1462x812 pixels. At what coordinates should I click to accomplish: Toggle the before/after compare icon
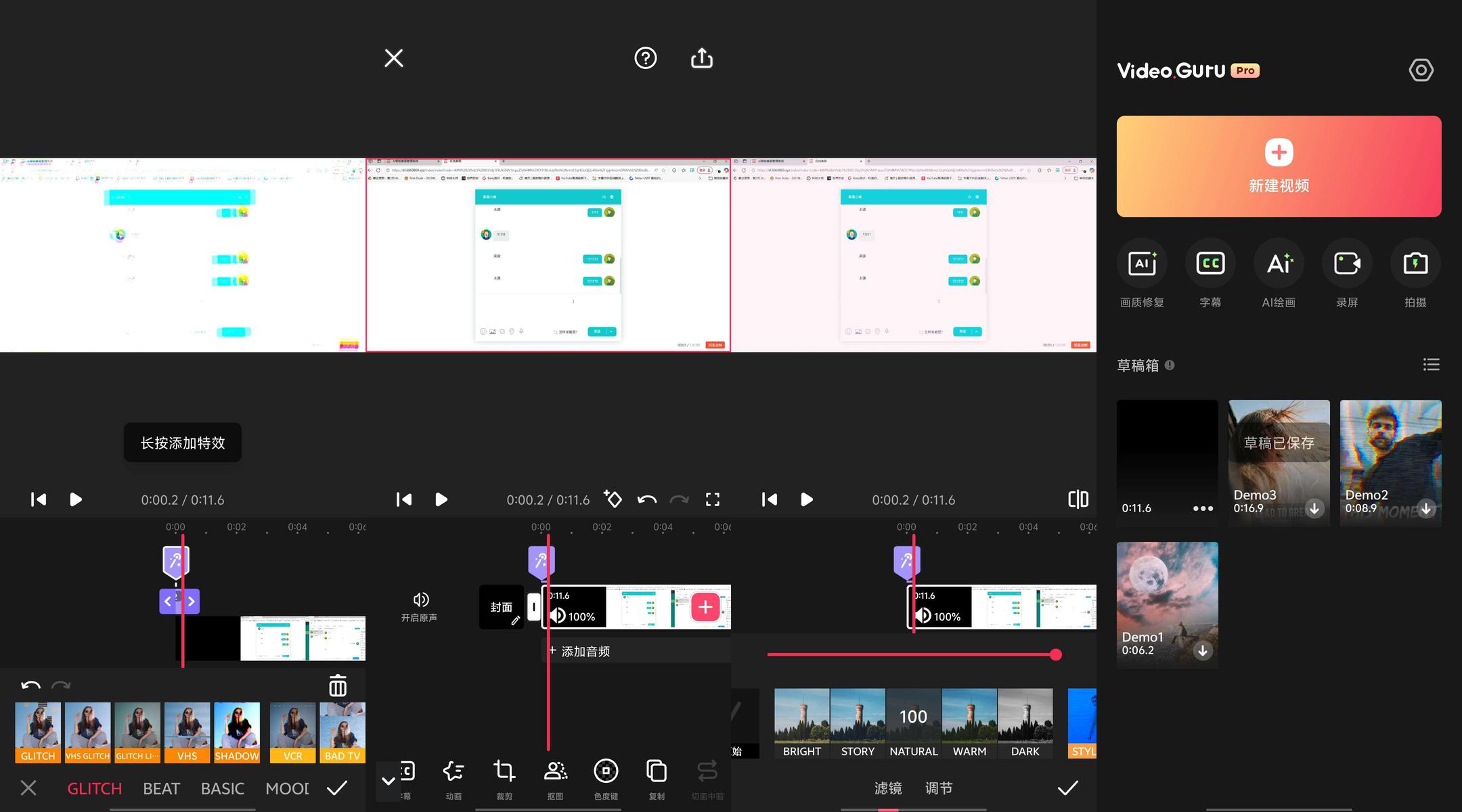[x=1078, y=499]
